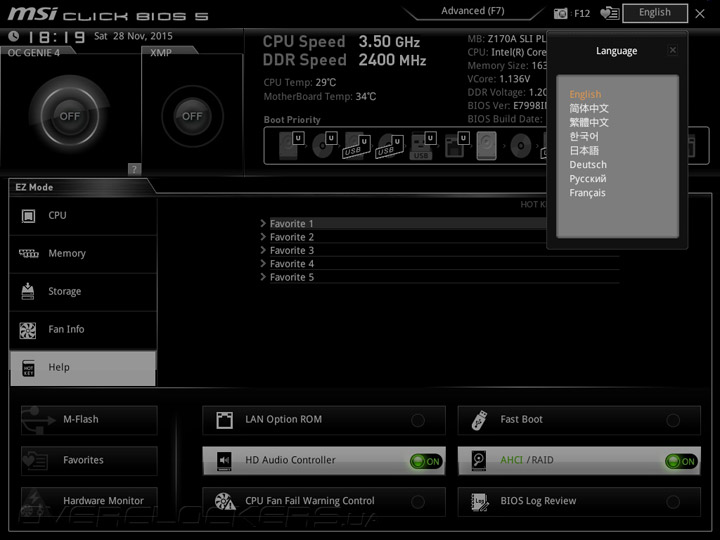The width and height of the screenshot is (720, 540).
Task: Select 한국어 language
Action: coord(584,136)
